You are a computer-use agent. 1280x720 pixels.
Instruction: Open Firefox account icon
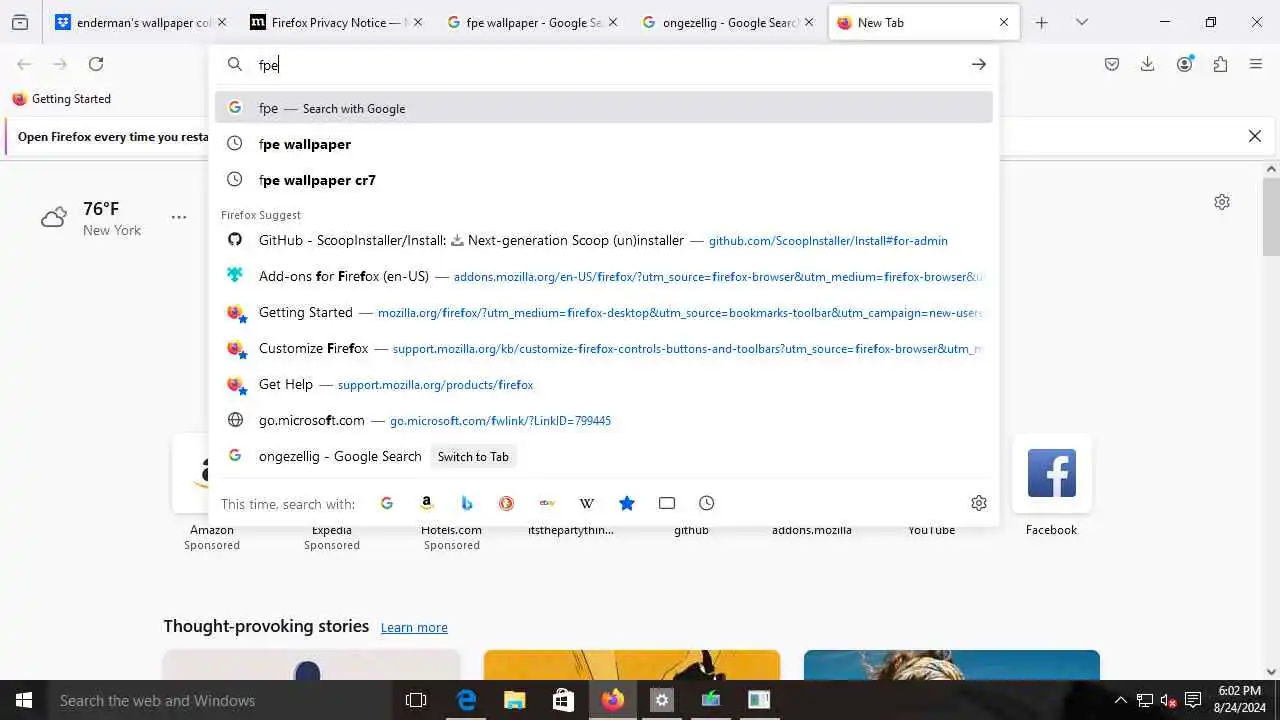pyautogui.click(x=1185, y=64)
